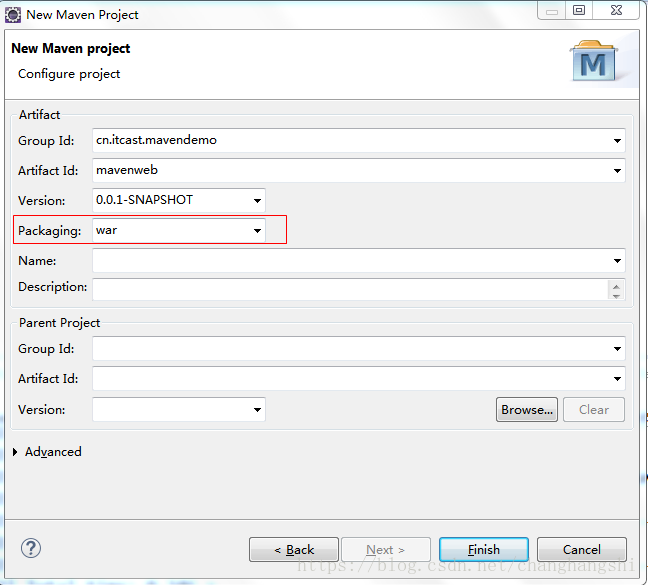Maximize the New Maven Project dialog
This screenshot has height=585, width=648.
click(x=579, y=10)
